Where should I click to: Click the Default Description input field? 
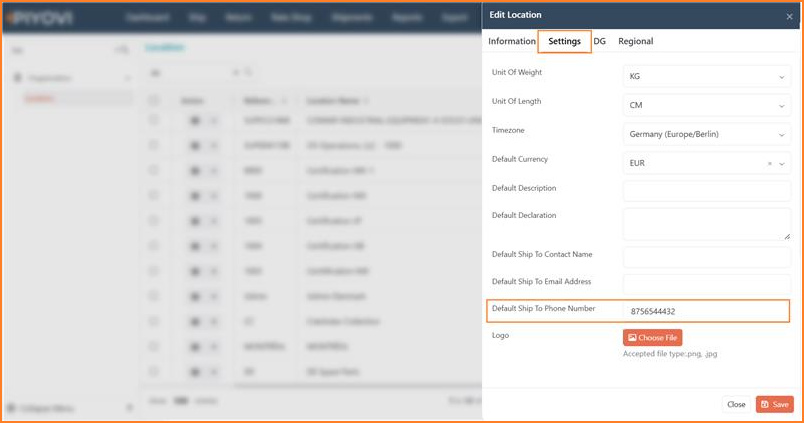click(x=707, y=191)
